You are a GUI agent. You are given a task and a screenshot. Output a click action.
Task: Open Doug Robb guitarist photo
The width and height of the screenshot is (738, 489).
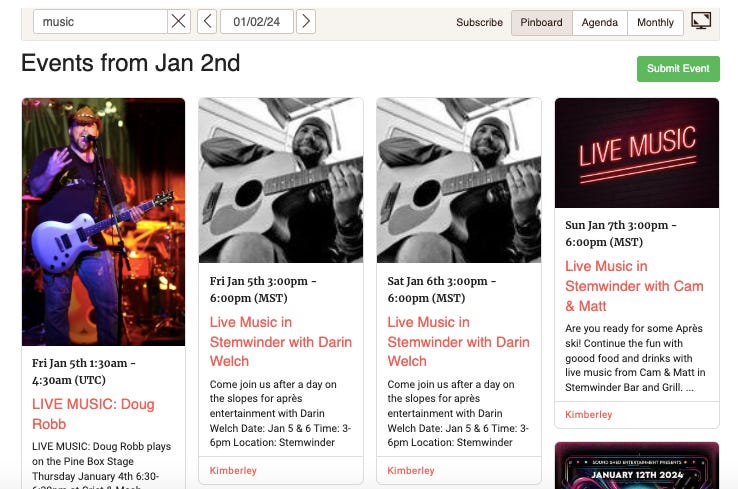(104, 222)
